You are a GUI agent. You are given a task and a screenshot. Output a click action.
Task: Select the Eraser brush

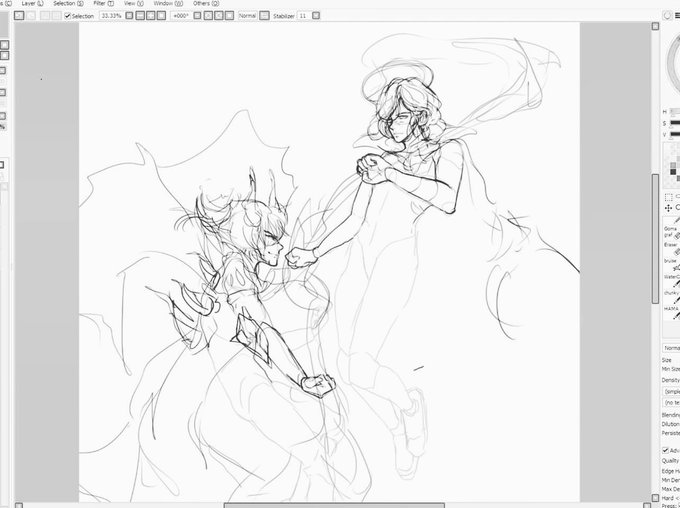pyautogui.click(x=671, y=247)
